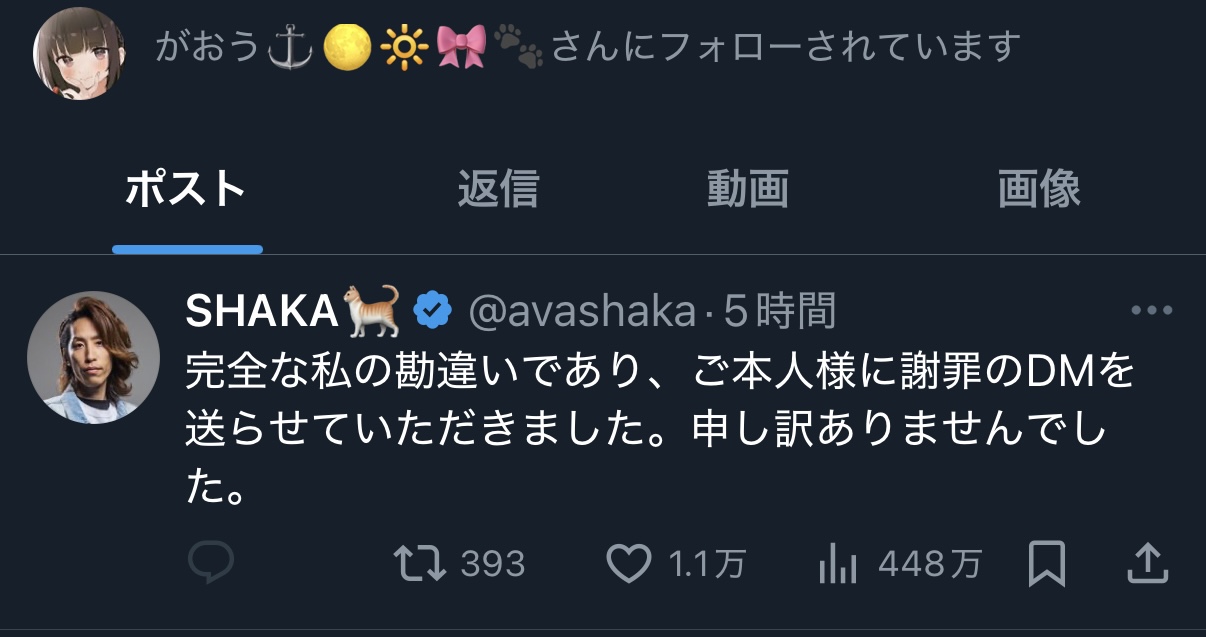Open the three-dot more options menu
This screenshot has width=1206, height=637.
click(x=1150, y=311)
